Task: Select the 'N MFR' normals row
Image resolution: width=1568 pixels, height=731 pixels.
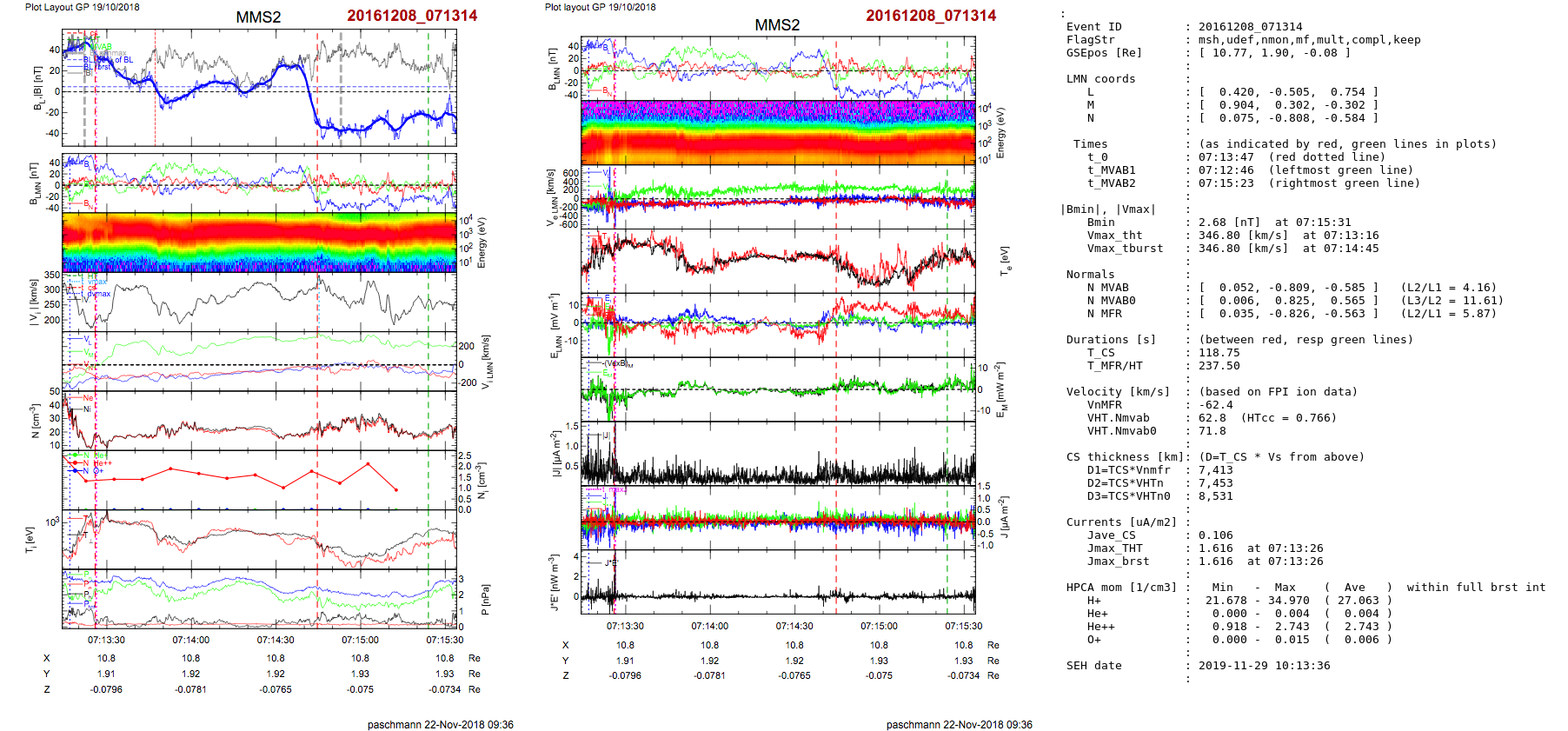Action: click(x=1104, y=314)
